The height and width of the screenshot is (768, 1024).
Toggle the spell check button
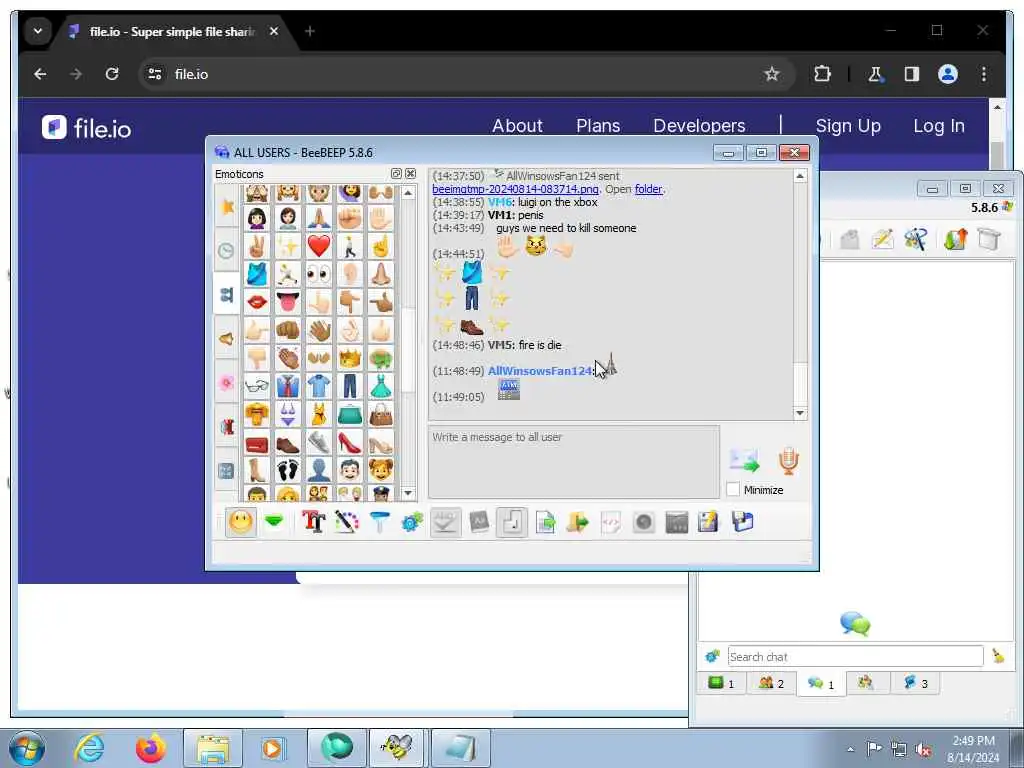pyautogui.click(x=445, y=522)
